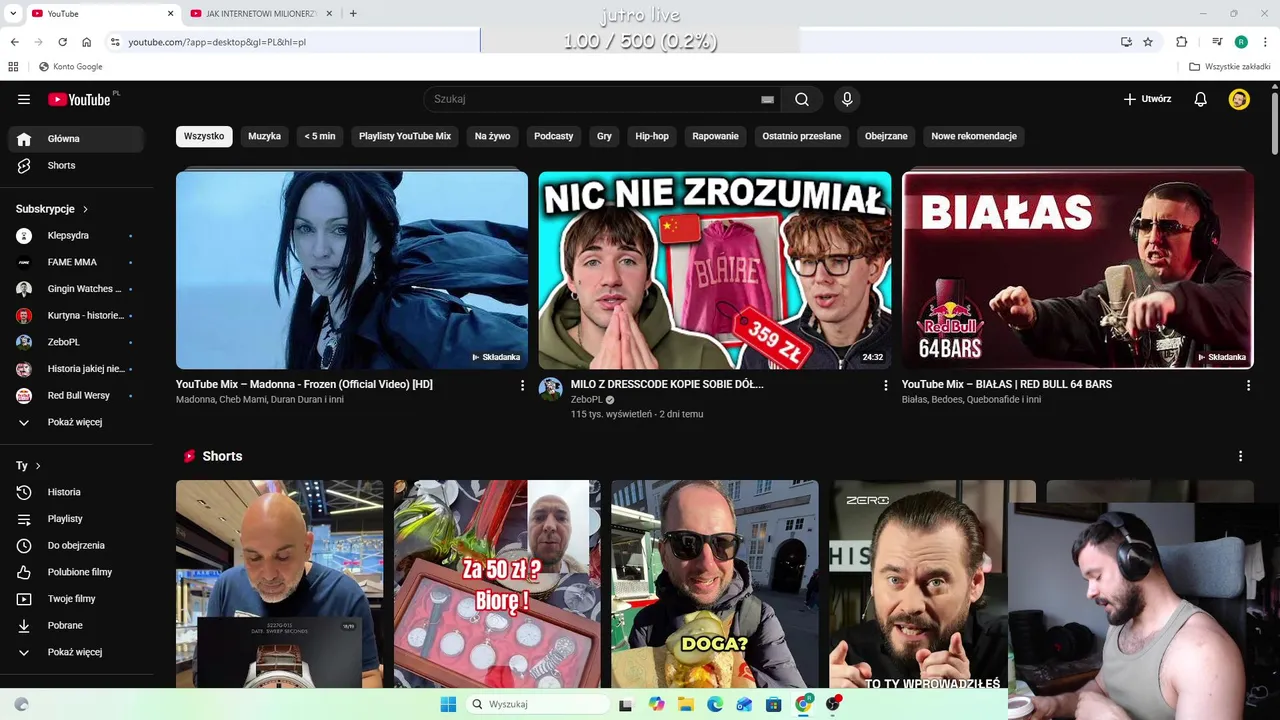The width and height of the screenshot is (1280, 720).
Task: Open options menu for BIAŁAS mix
Action: (1248, 385)
